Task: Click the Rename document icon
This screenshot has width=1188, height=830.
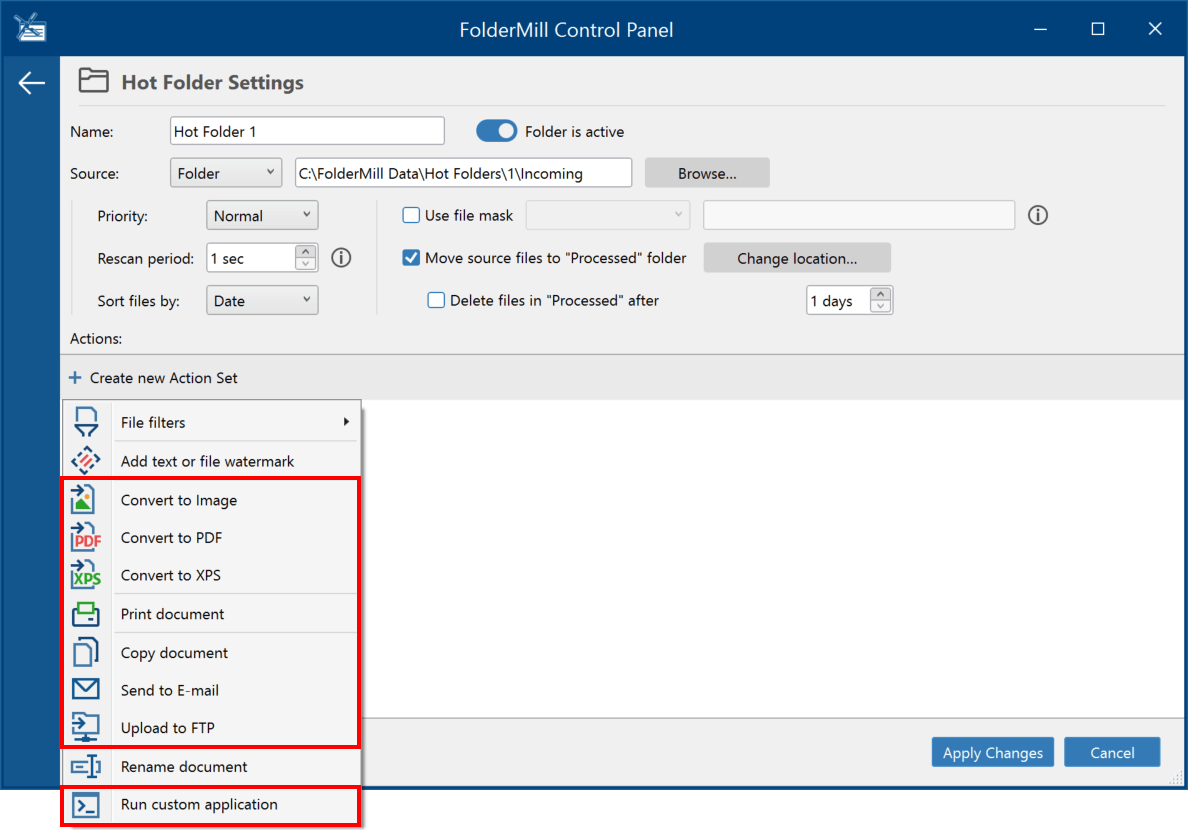Action: click(86, 766)
